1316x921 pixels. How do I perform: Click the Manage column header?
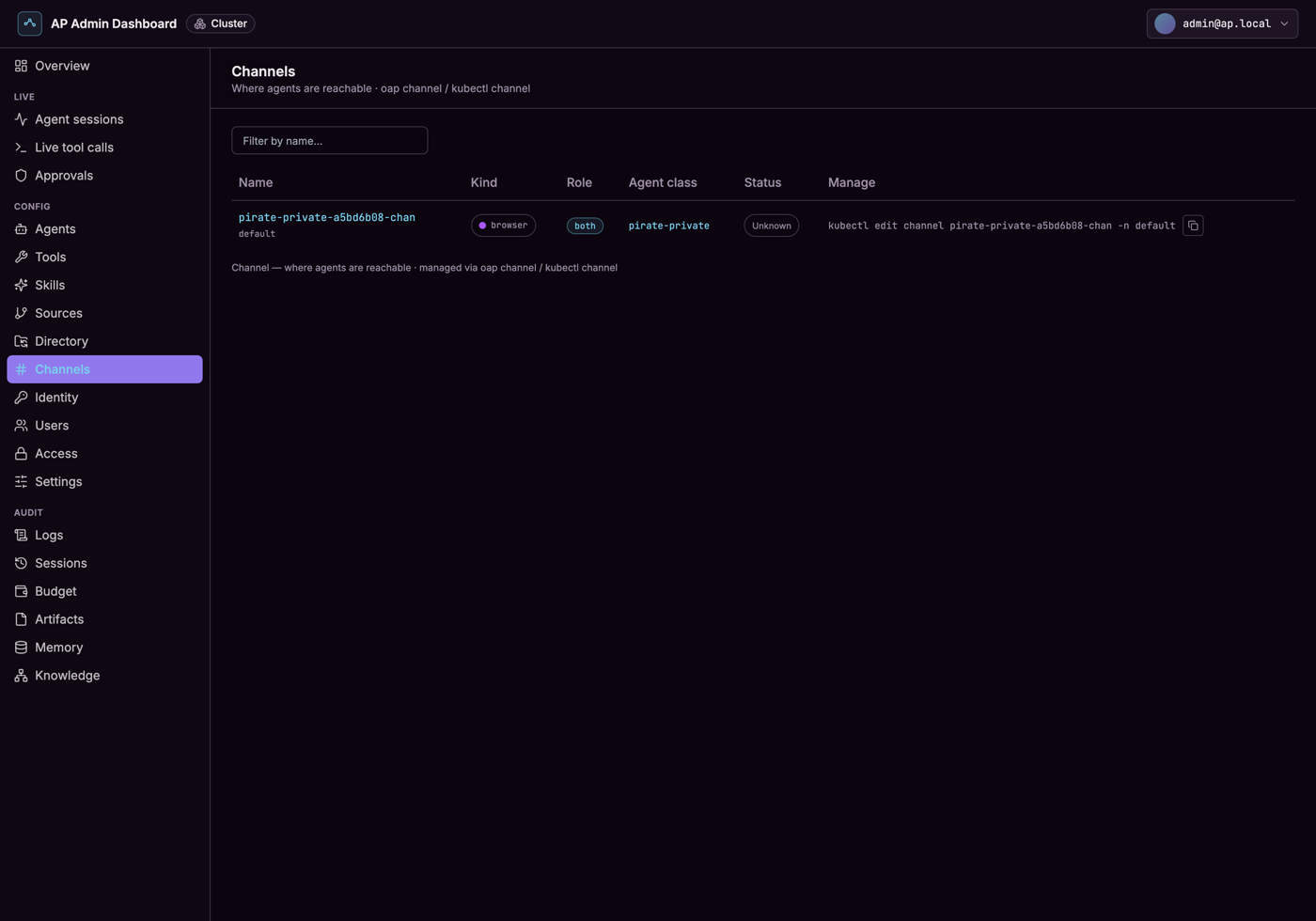852,182
